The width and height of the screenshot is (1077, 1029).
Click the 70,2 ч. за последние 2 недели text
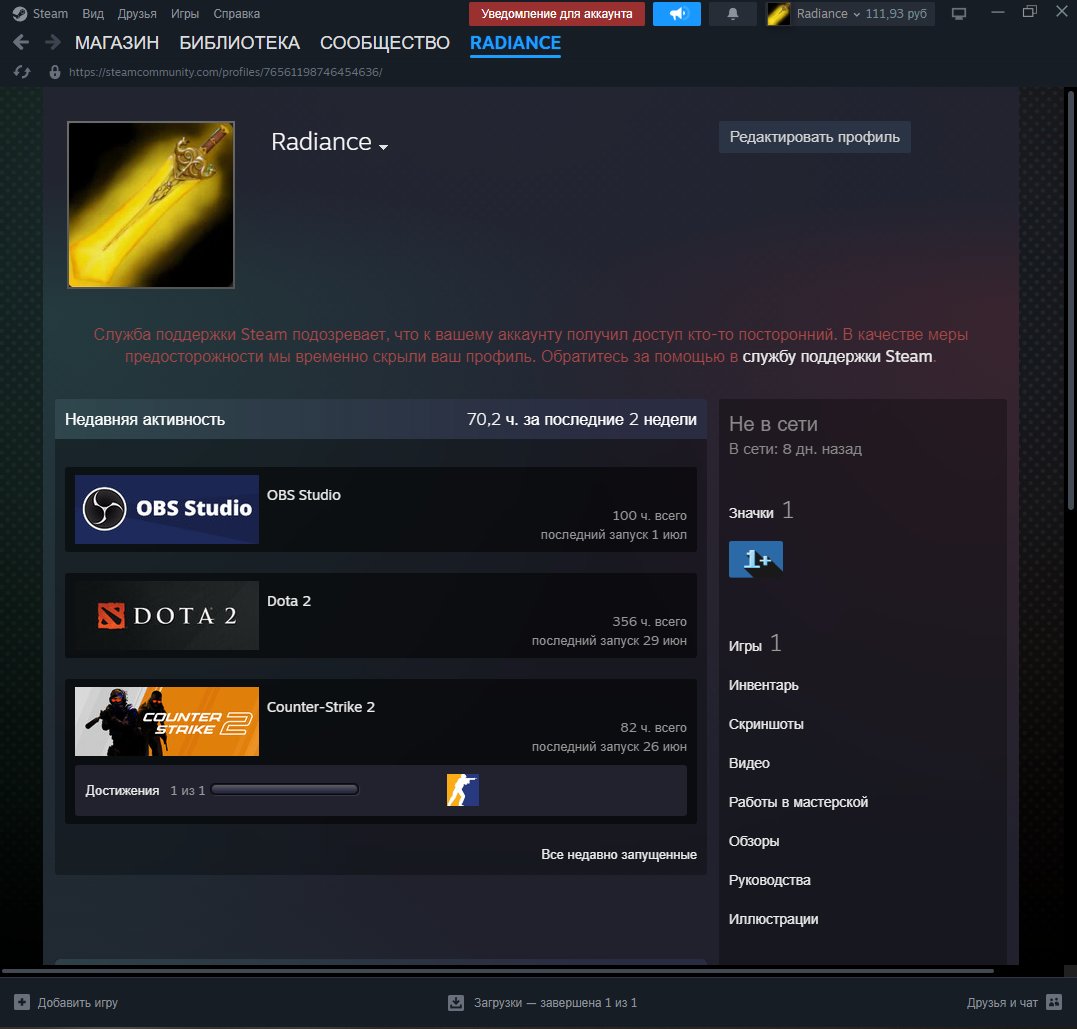coord(582,420)
